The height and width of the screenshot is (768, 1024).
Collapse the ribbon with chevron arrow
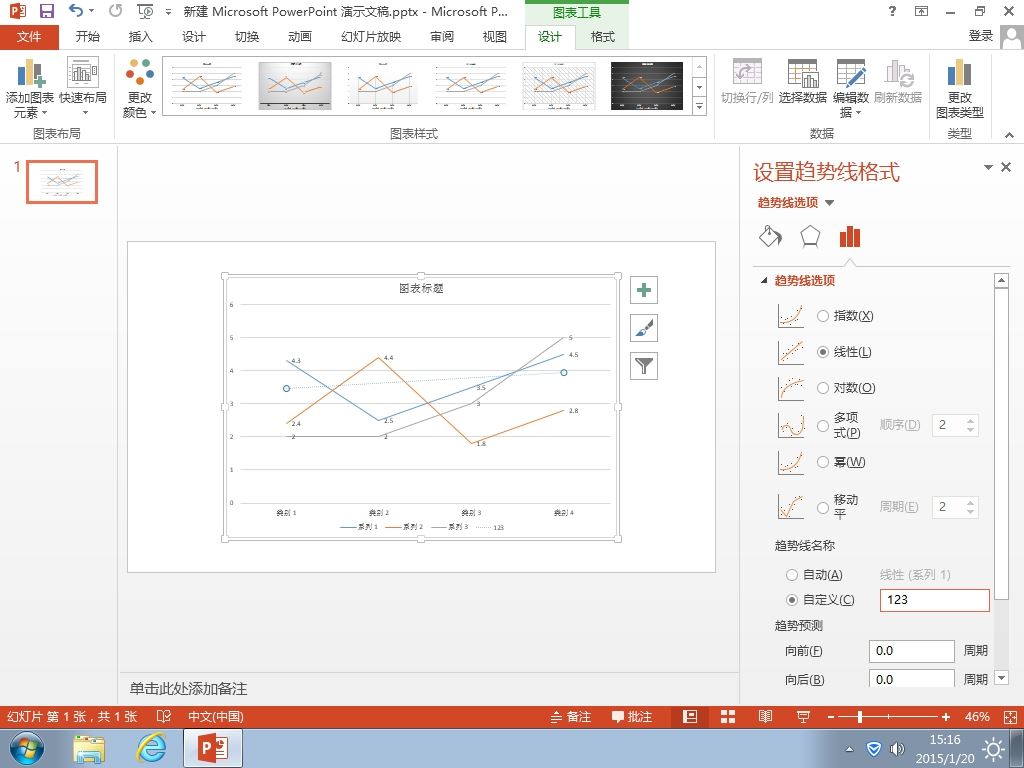tap(1010, 135)
